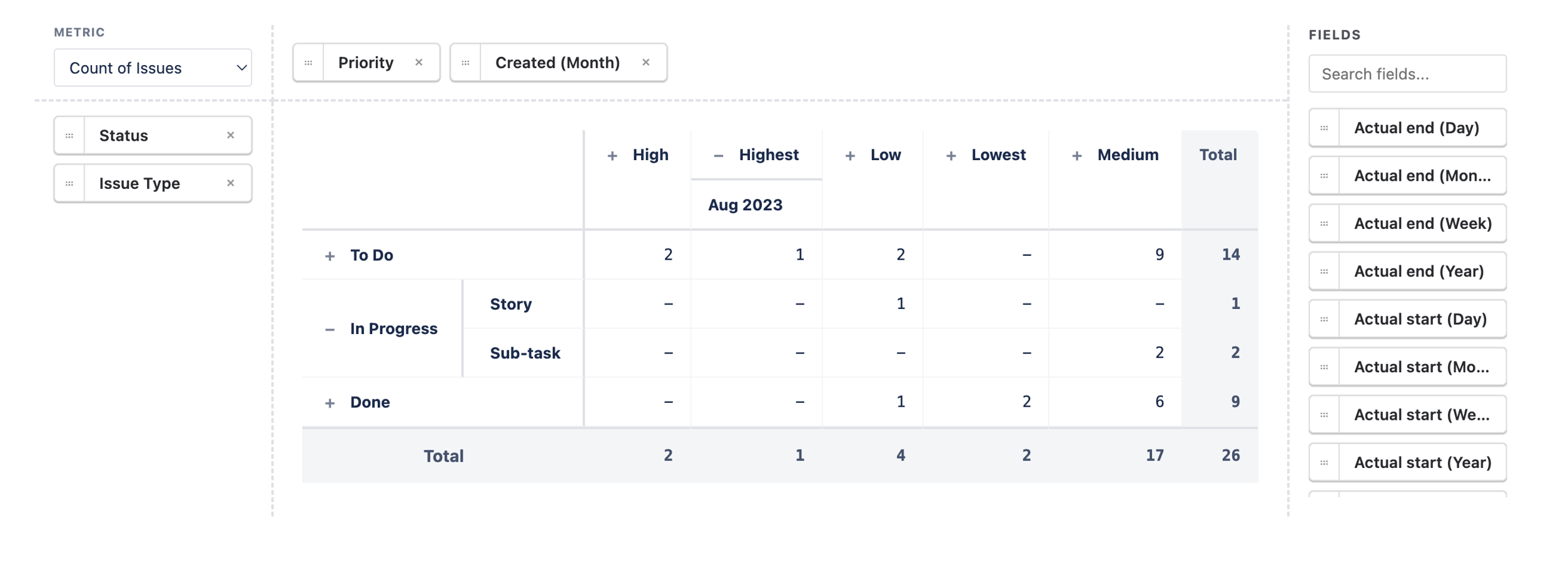Remove the Issue Type row field
The image size is (1568, 563).
pyautogui.click(x=231, y=183)
